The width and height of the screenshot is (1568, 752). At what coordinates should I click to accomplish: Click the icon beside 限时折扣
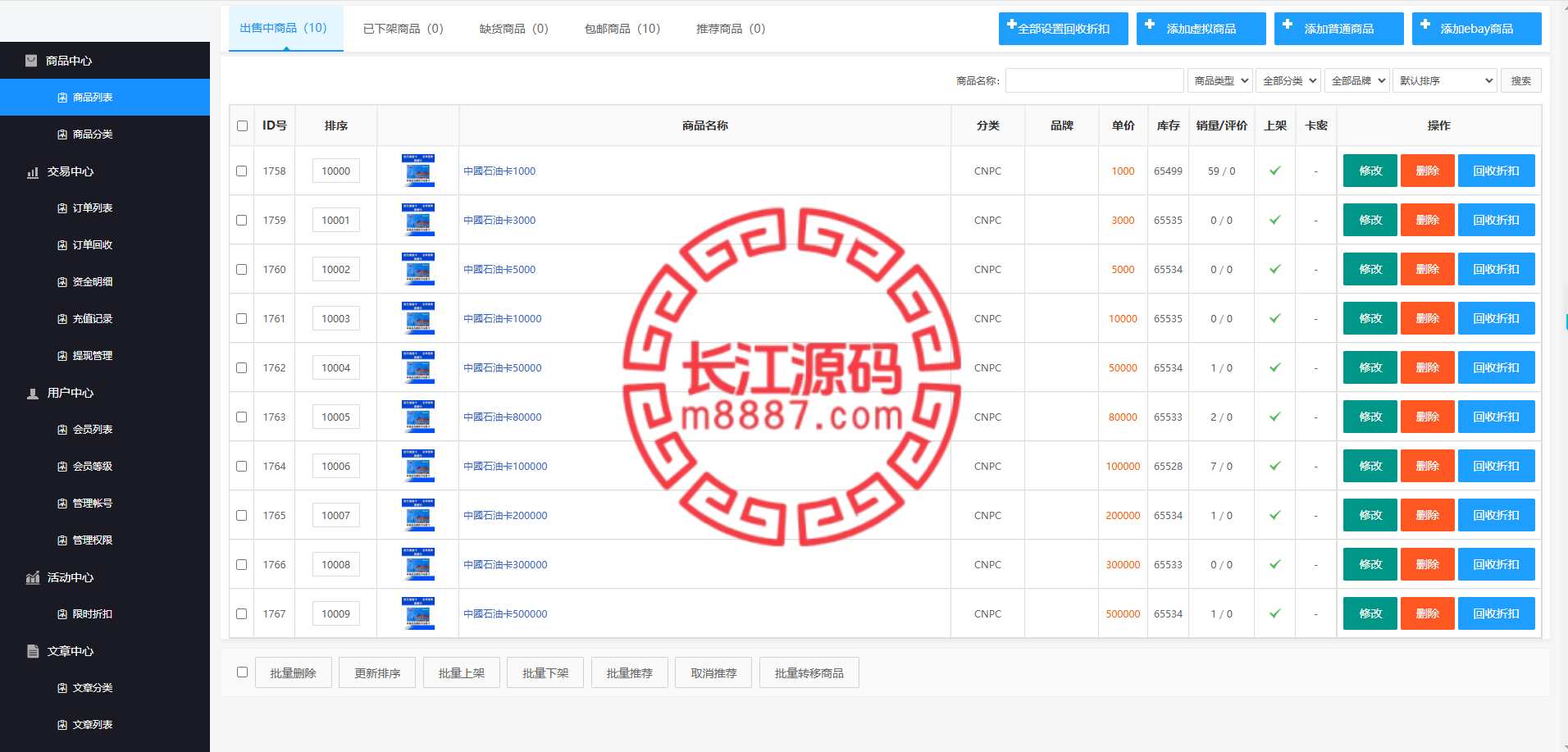click(62, 614)
